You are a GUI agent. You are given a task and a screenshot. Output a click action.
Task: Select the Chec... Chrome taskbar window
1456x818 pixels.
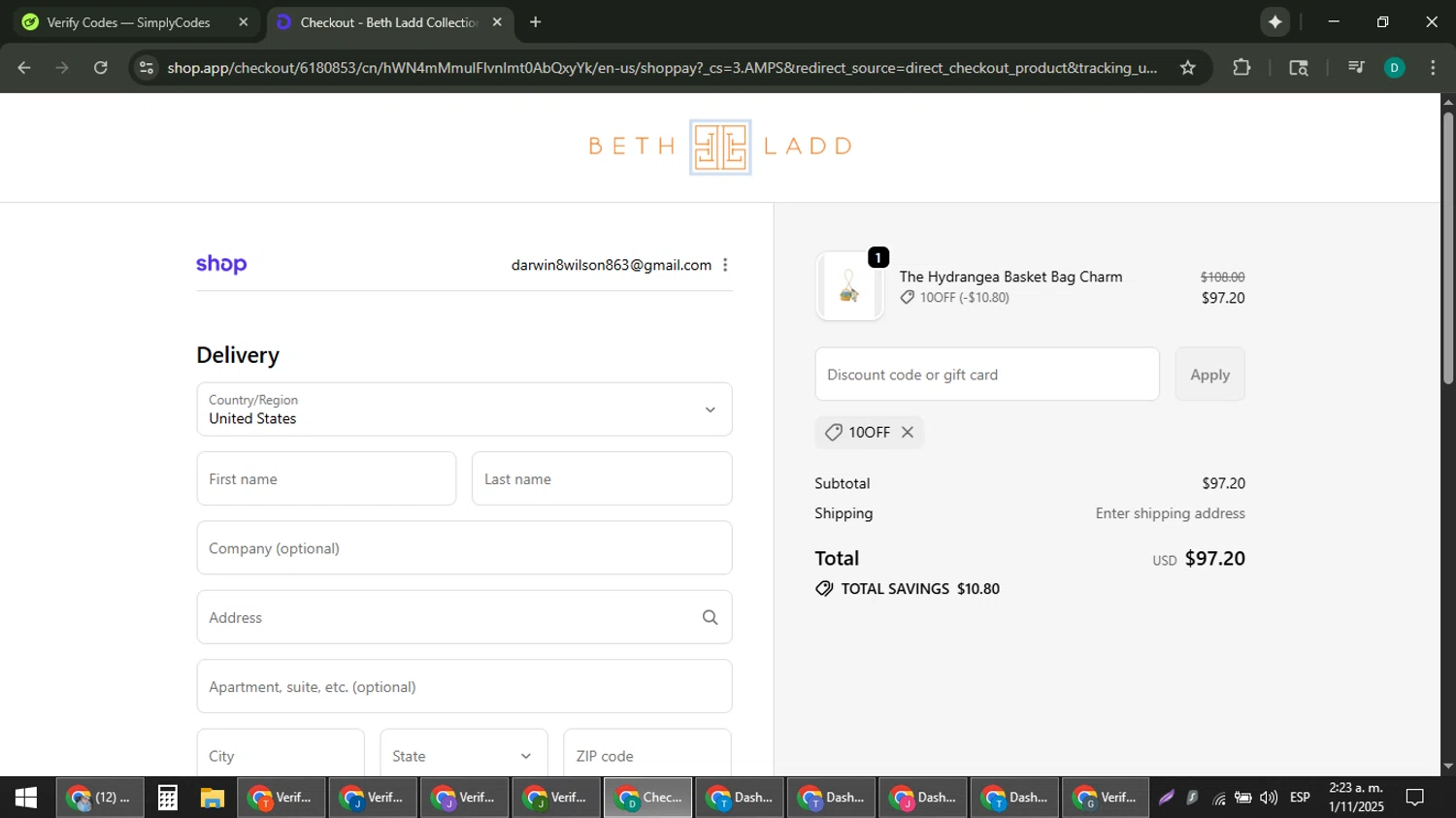point(648,798)
